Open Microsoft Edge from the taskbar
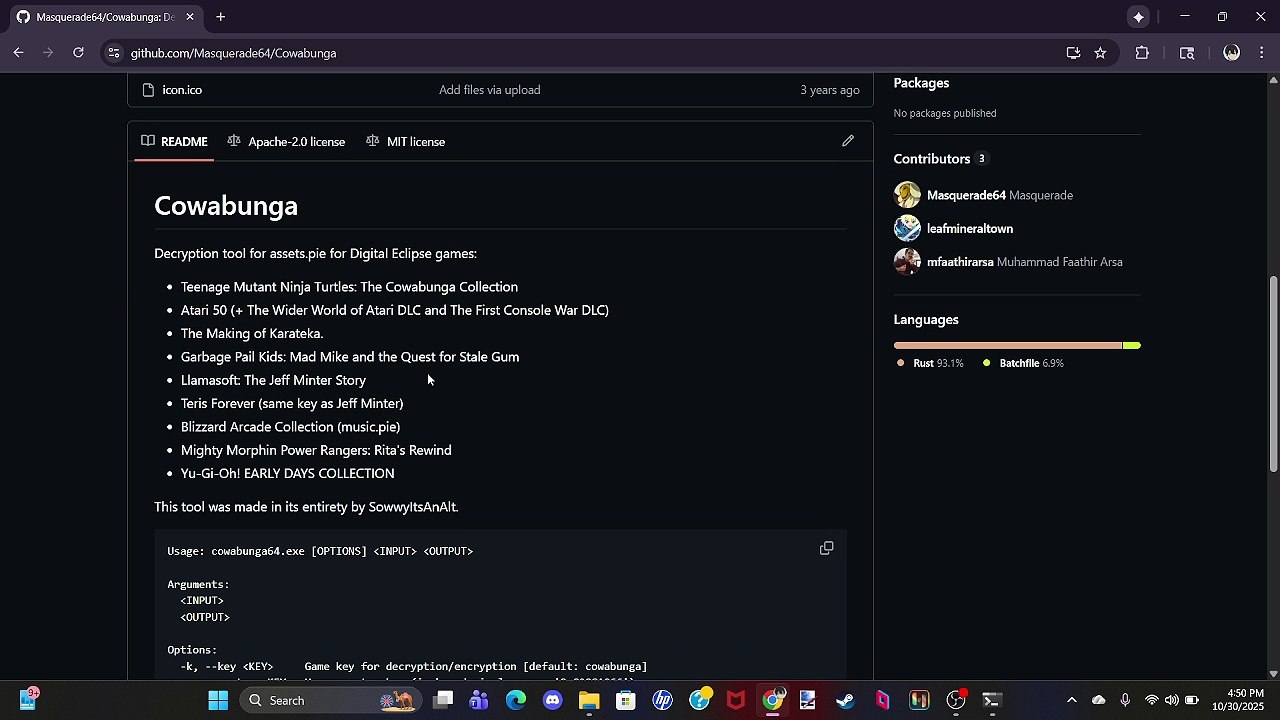The image size is (1280, 720). pyautogui.click(x=516, y=700)
